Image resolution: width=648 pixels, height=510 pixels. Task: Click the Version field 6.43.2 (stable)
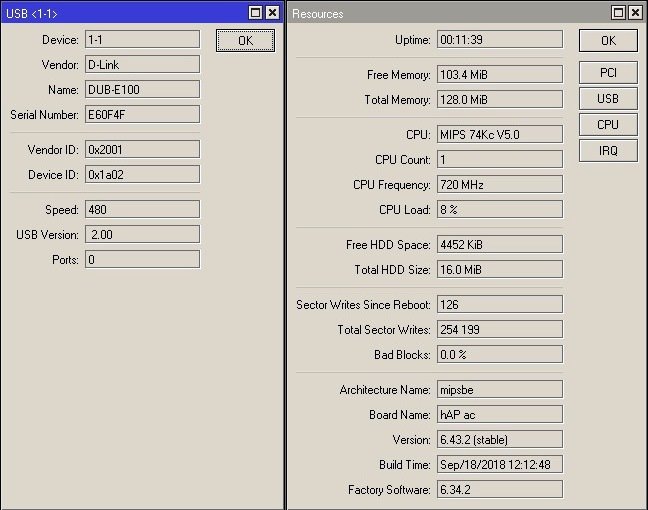pos(499,440)
